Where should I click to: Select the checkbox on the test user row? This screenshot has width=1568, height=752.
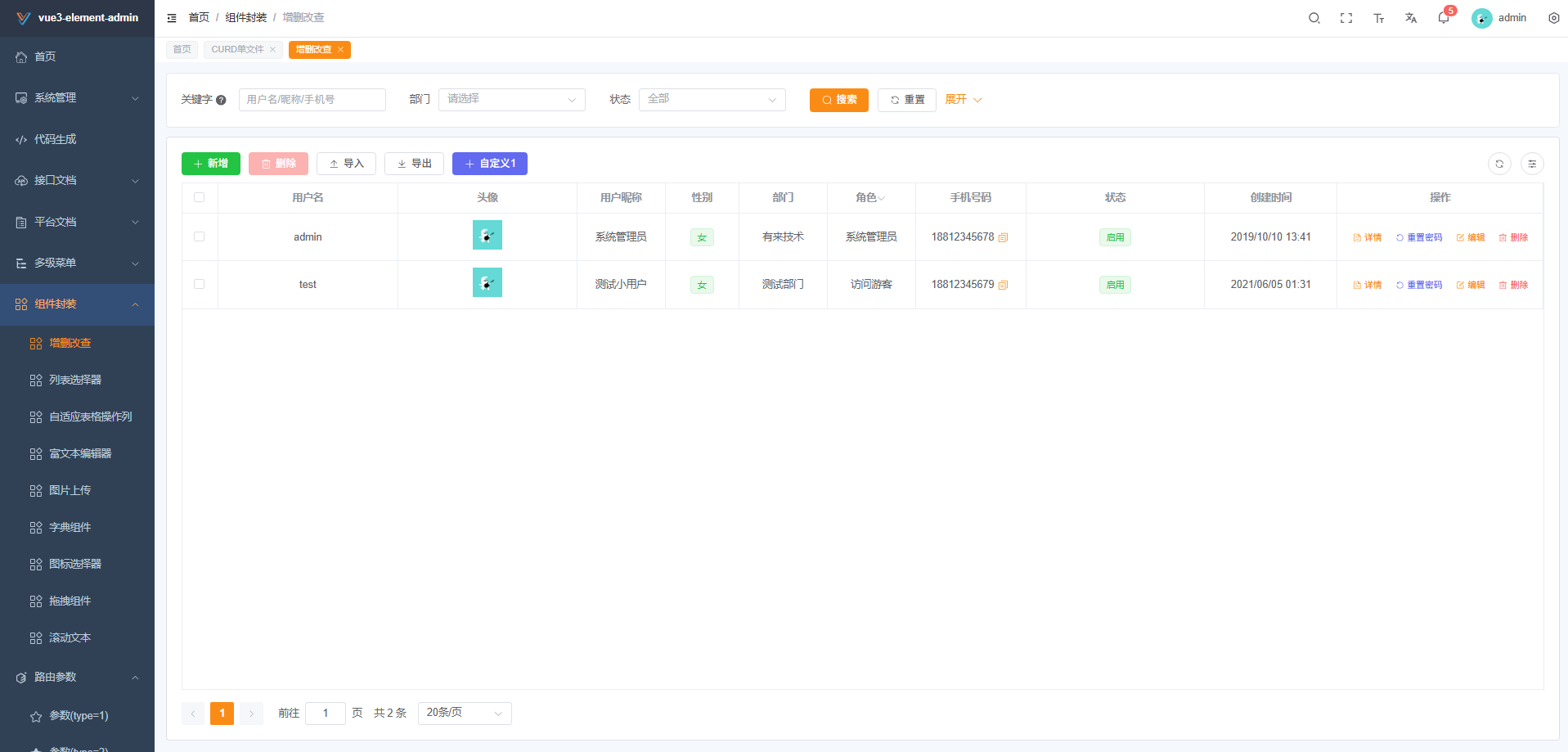click(200, 284)
